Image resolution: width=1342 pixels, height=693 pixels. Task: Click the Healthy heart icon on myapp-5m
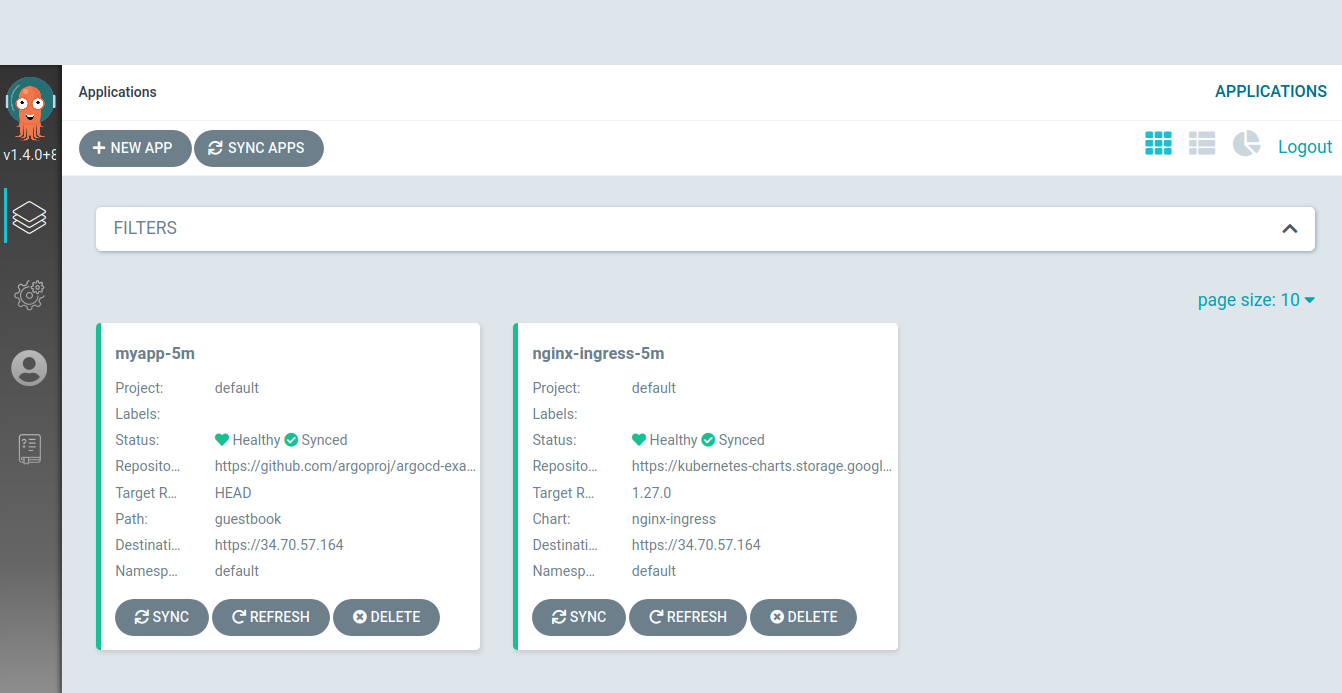(222, 440)
